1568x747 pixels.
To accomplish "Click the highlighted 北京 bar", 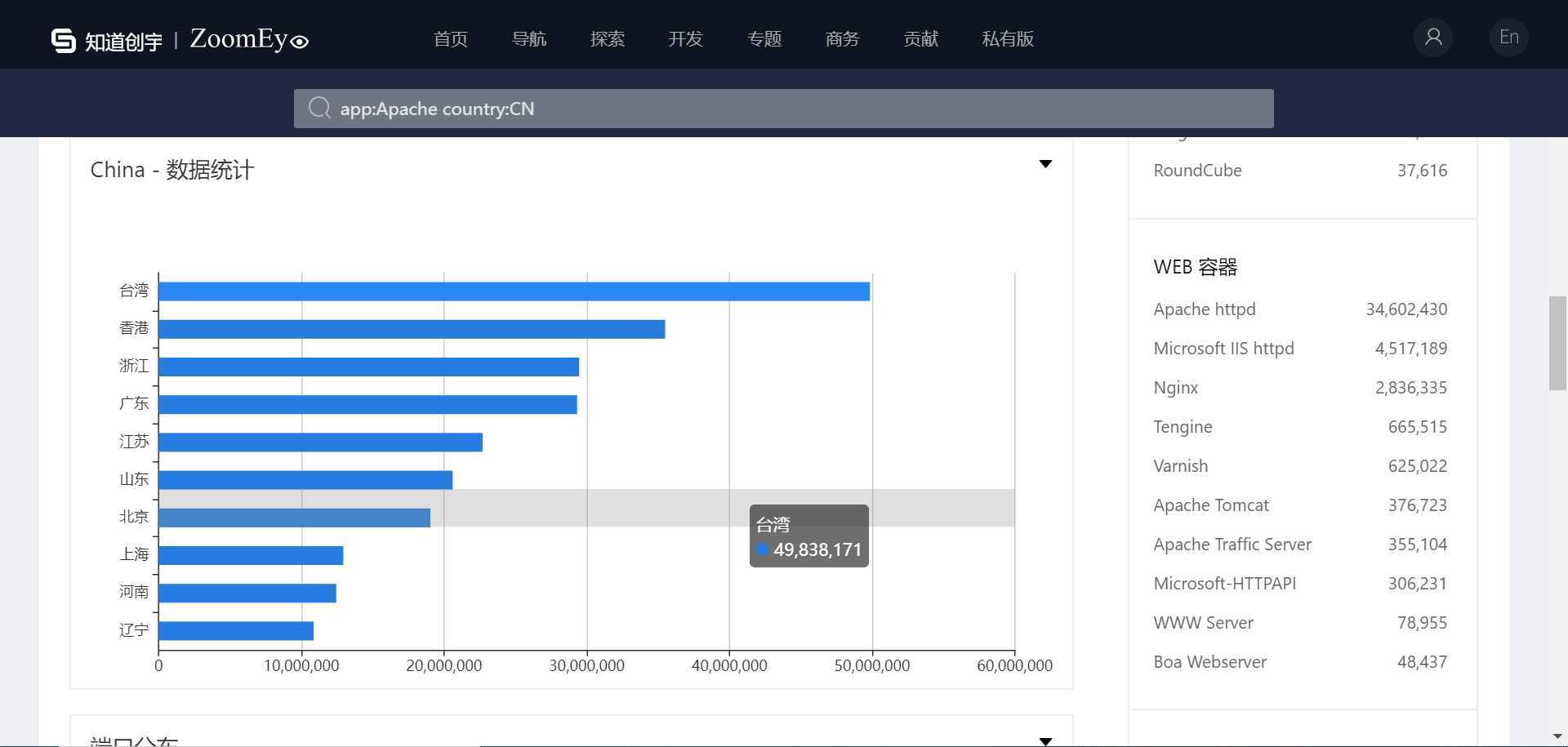I will (295, 518).
